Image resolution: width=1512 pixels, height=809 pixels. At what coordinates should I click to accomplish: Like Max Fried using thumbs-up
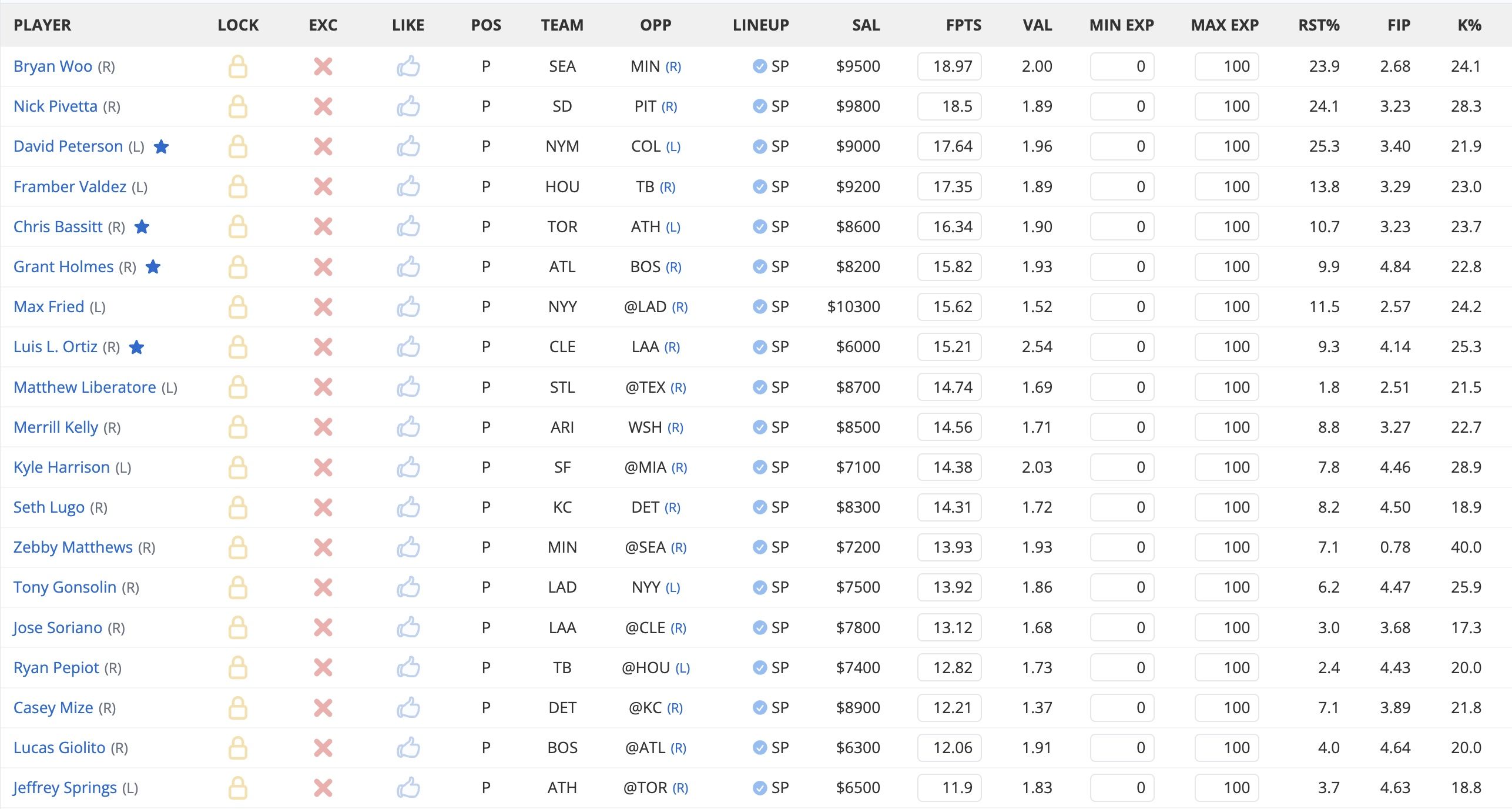click(408, 307)
